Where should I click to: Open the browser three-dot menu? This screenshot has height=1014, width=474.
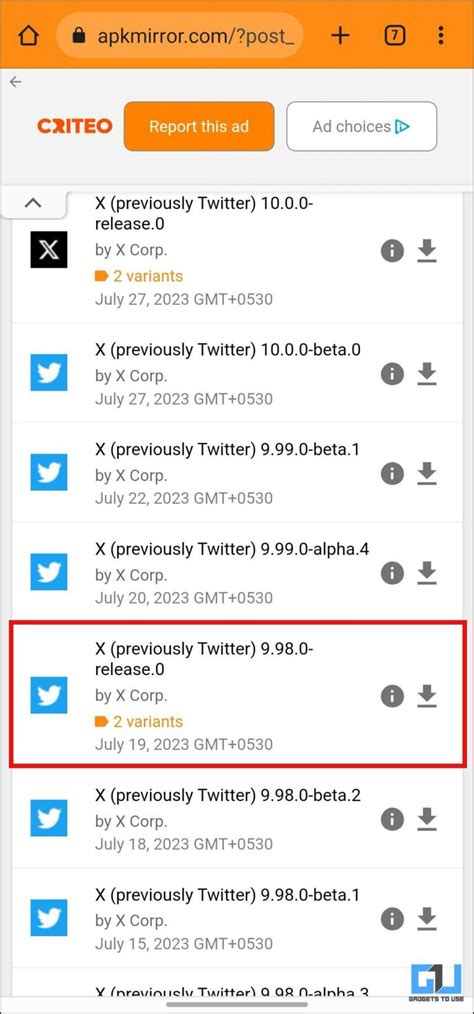pyautogui.click(x=441, y=36)
